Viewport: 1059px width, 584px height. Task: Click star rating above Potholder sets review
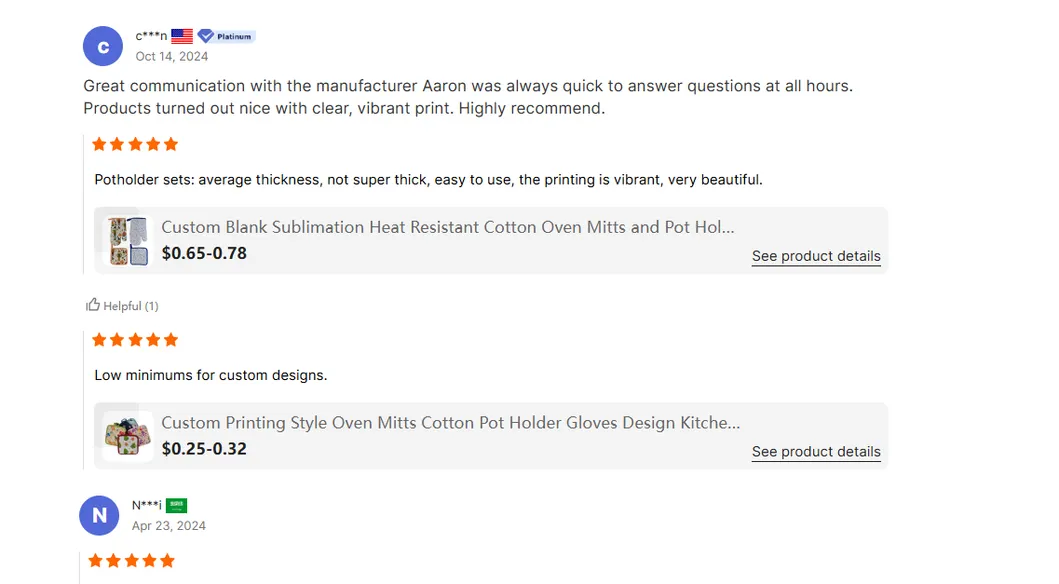pos(135,144)
